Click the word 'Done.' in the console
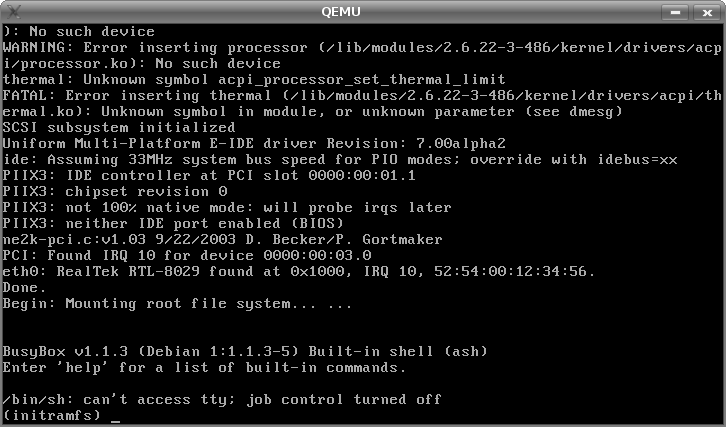Viewport: 726px width, 427px height. 24,288
